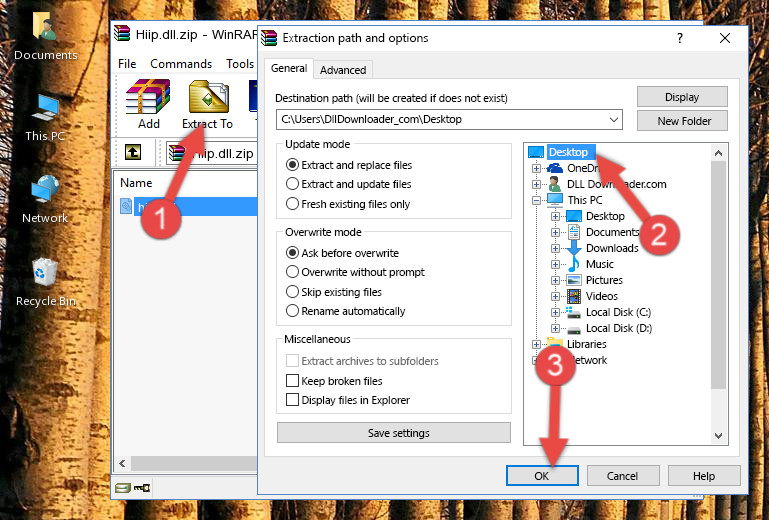769x520 pixels.
Task: Click the Local Disk (C:) drive icon
Action: [x=573, y=312]
